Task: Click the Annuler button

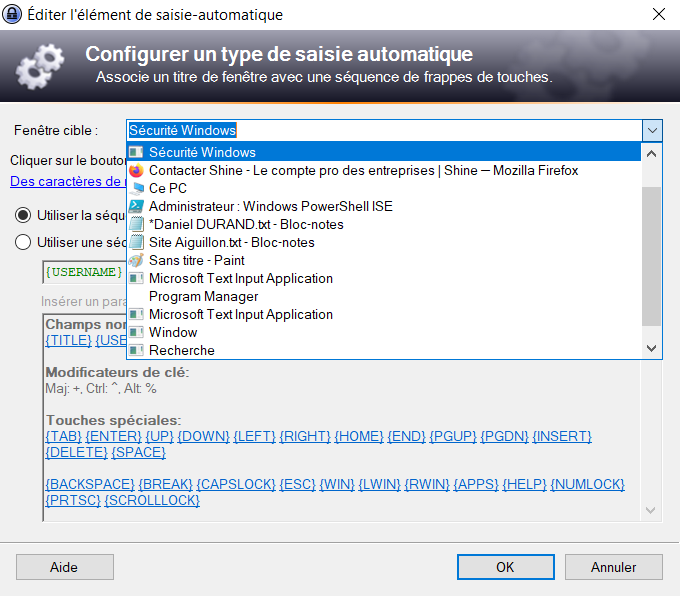Action: click(613, 567)
